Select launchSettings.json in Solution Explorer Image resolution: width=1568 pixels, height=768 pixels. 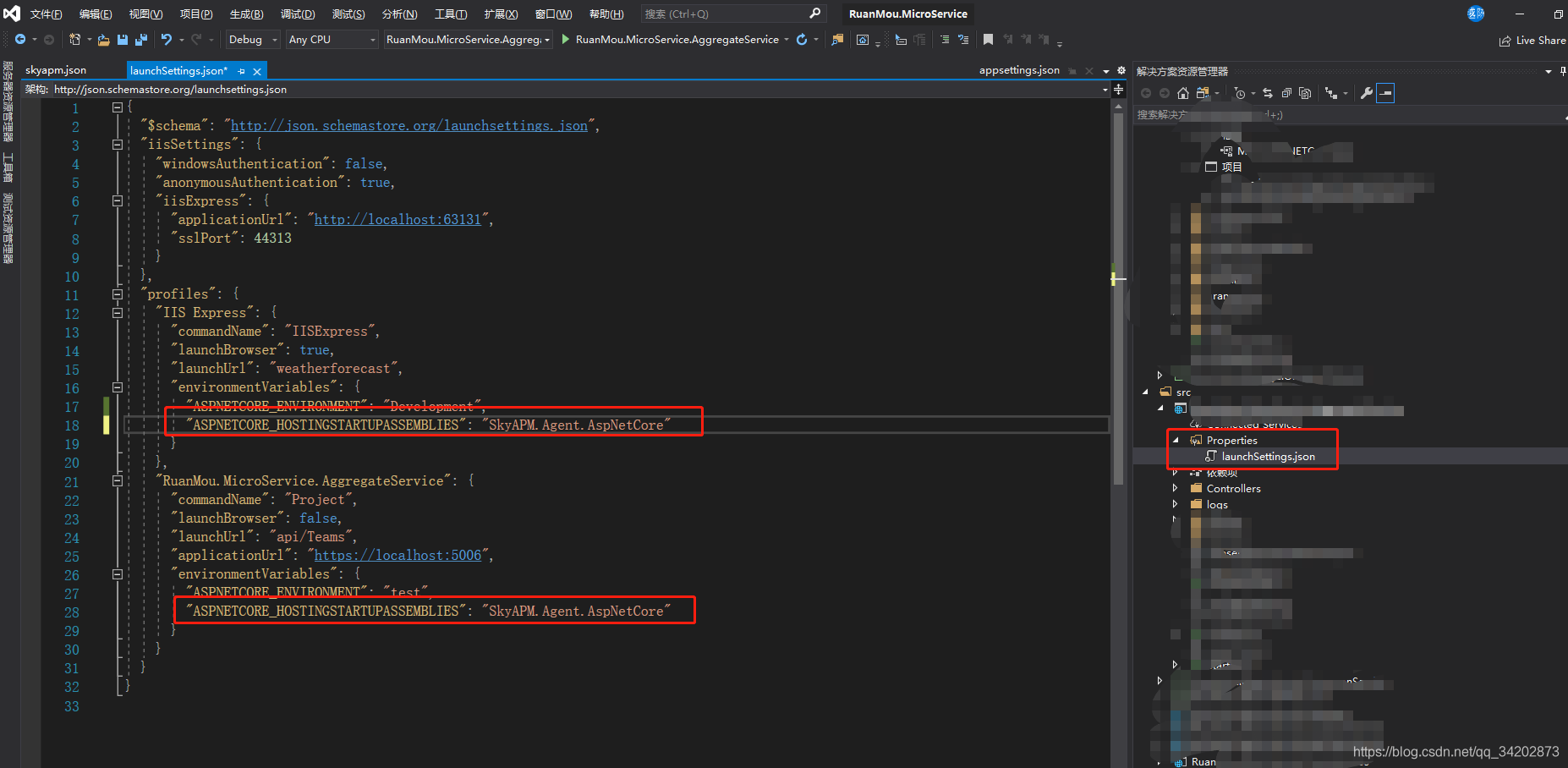click(x=1268, y=456)
